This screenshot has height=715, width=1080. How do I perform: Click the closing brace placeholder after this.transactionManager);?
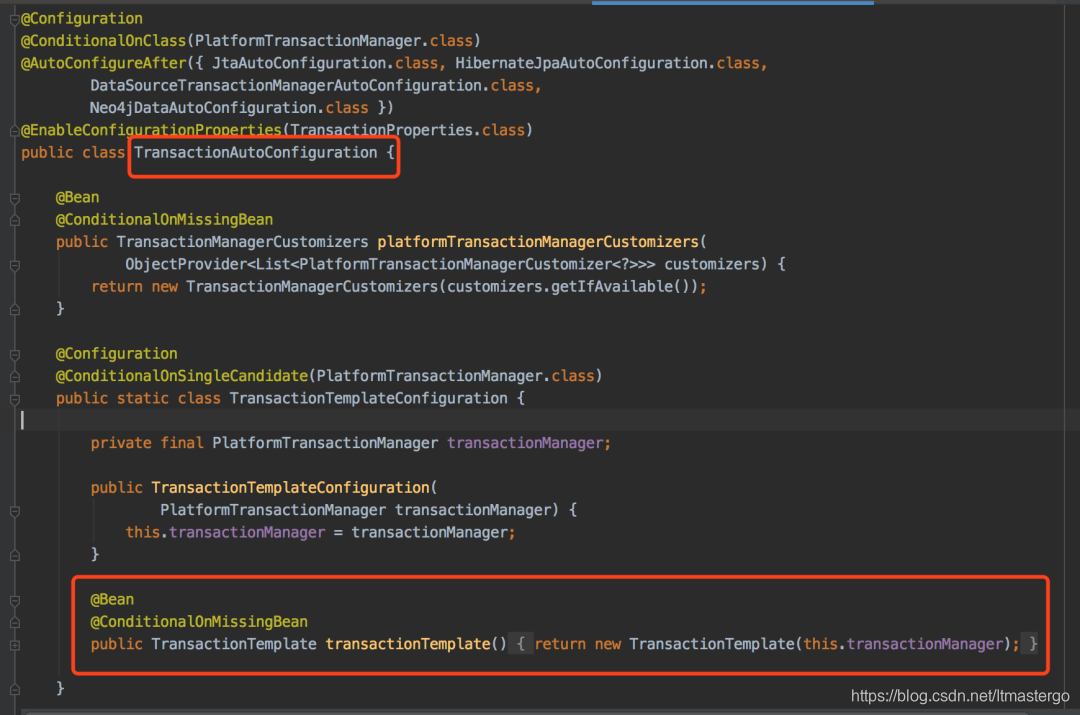[x=1032, y=643]
